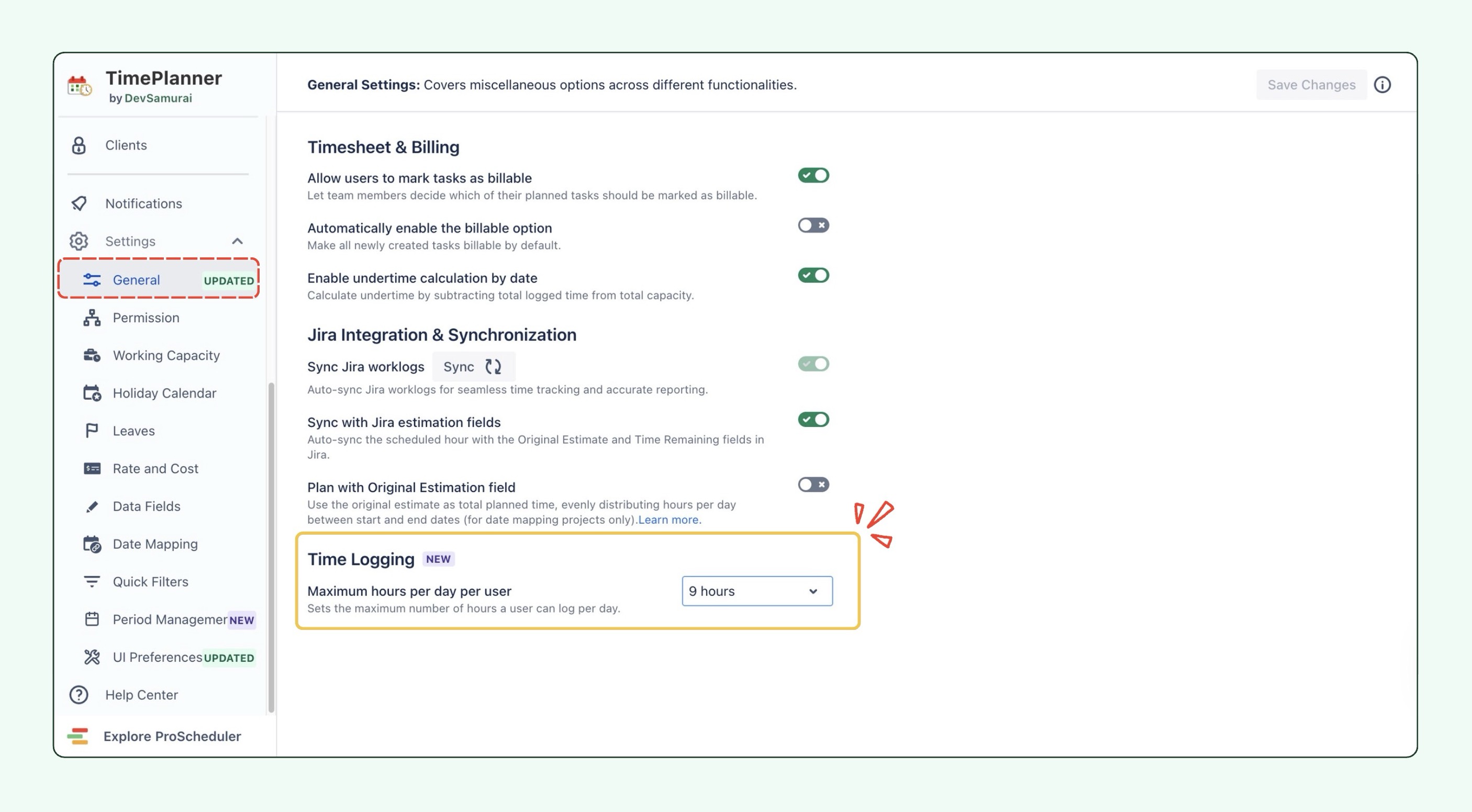Turn on Plan with Original Estimation field
The image size is (1472, 812).
pyautogui.click(x=813, y=484)
